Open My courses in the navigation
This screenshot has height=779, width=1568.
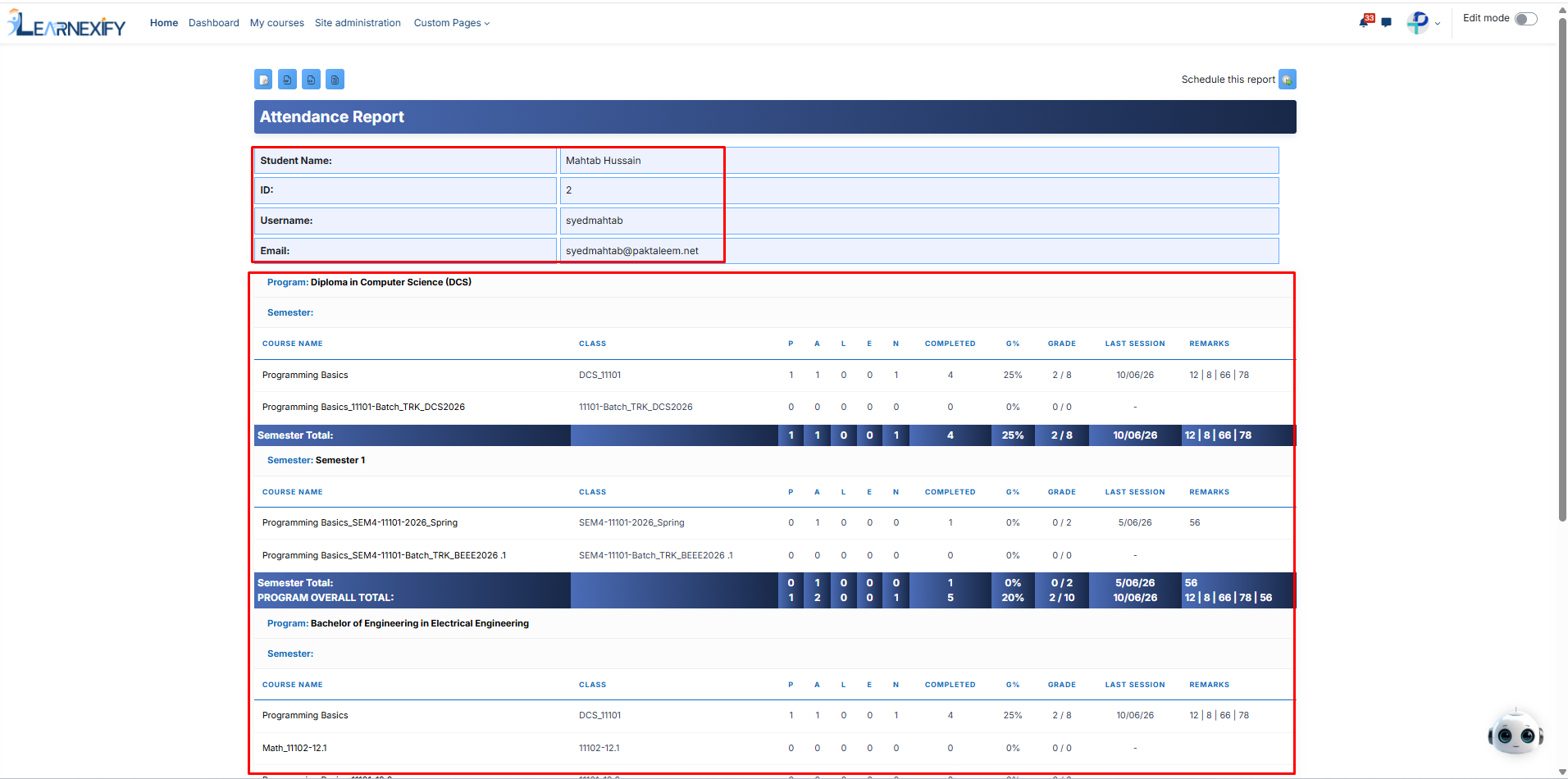(277, 23)
